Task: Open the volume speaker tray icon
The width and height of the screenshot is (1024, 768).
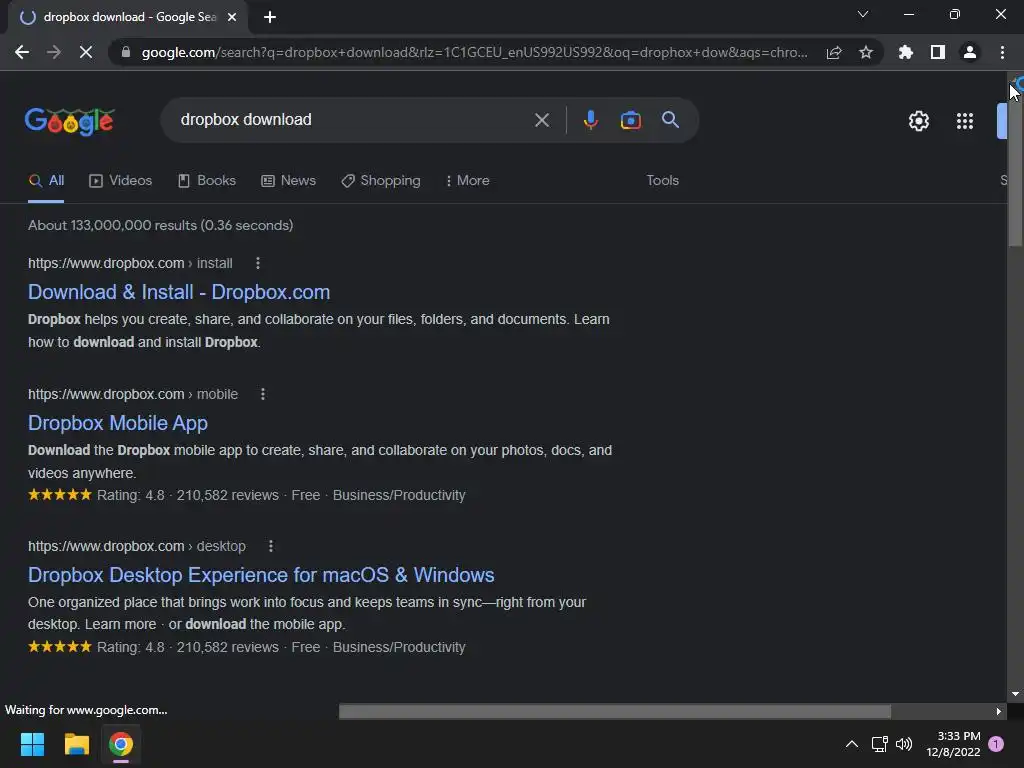Action: tap(904, 744)
